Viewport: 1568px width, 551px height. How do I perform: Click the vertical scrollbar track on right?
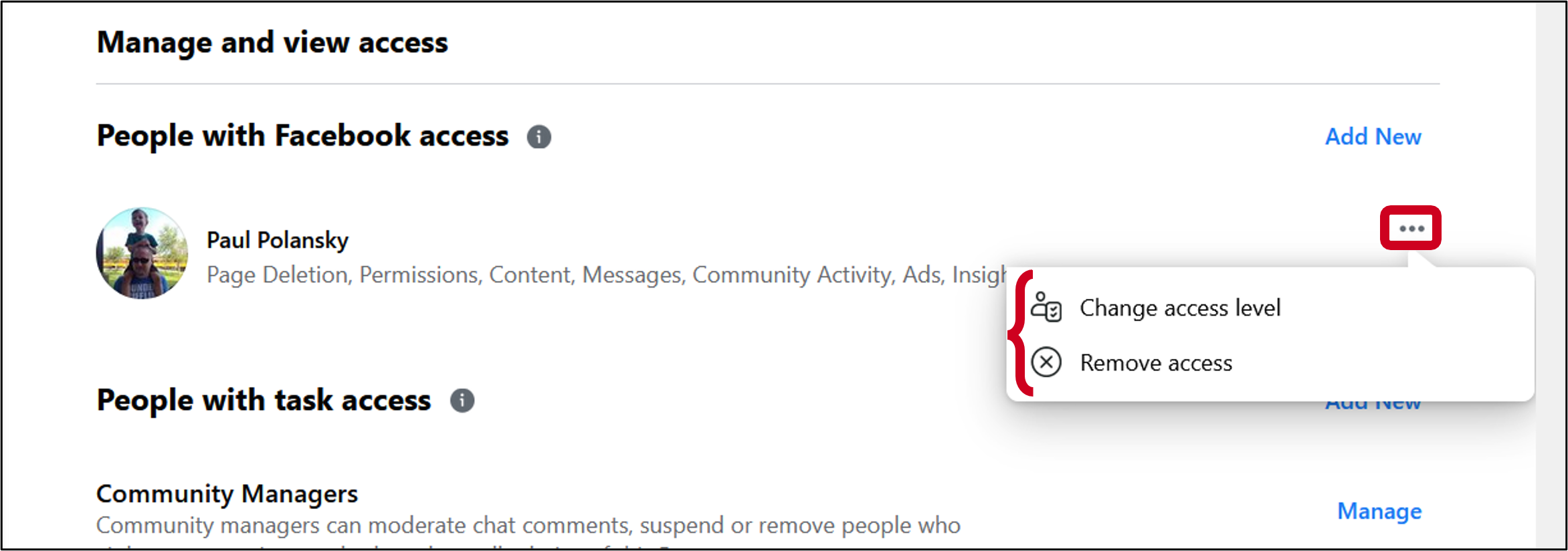coord(1550,275)
